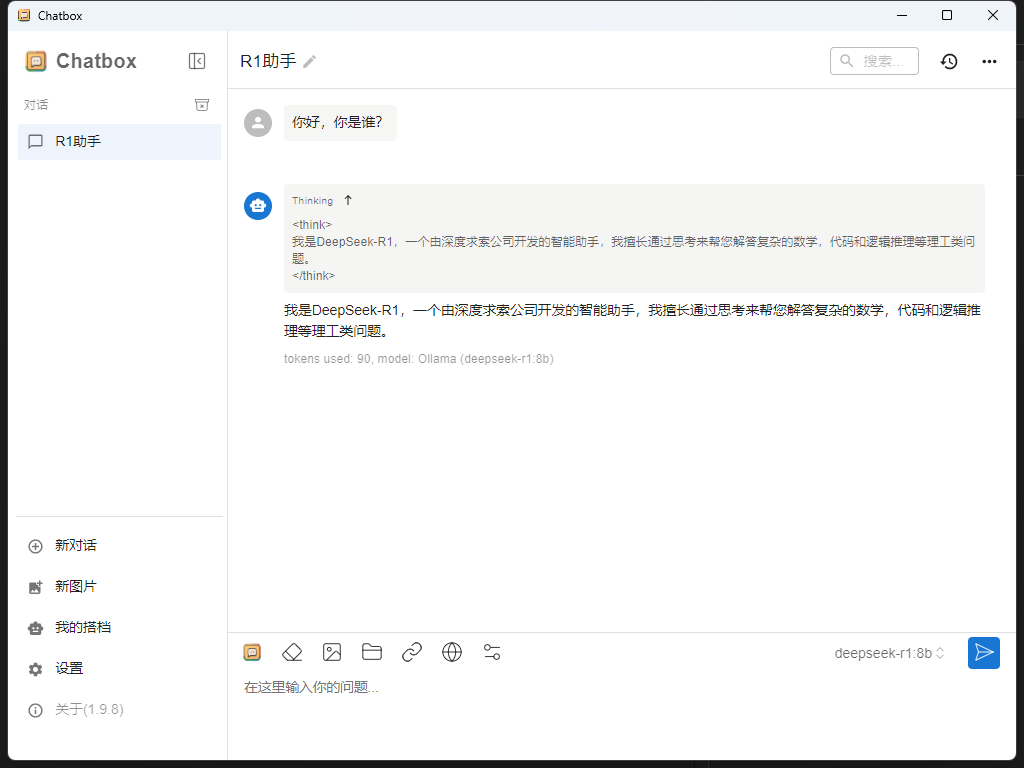Click the assistant reply starting 我是DeepSeek-R1
1024x768 pixels.
coord(632,321)
